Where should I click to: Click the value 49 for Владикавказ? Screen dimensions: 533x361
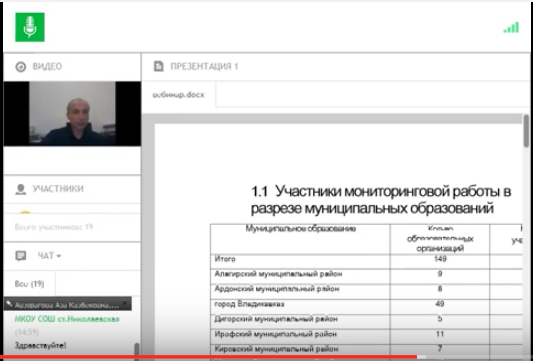[x=440, y=304]
